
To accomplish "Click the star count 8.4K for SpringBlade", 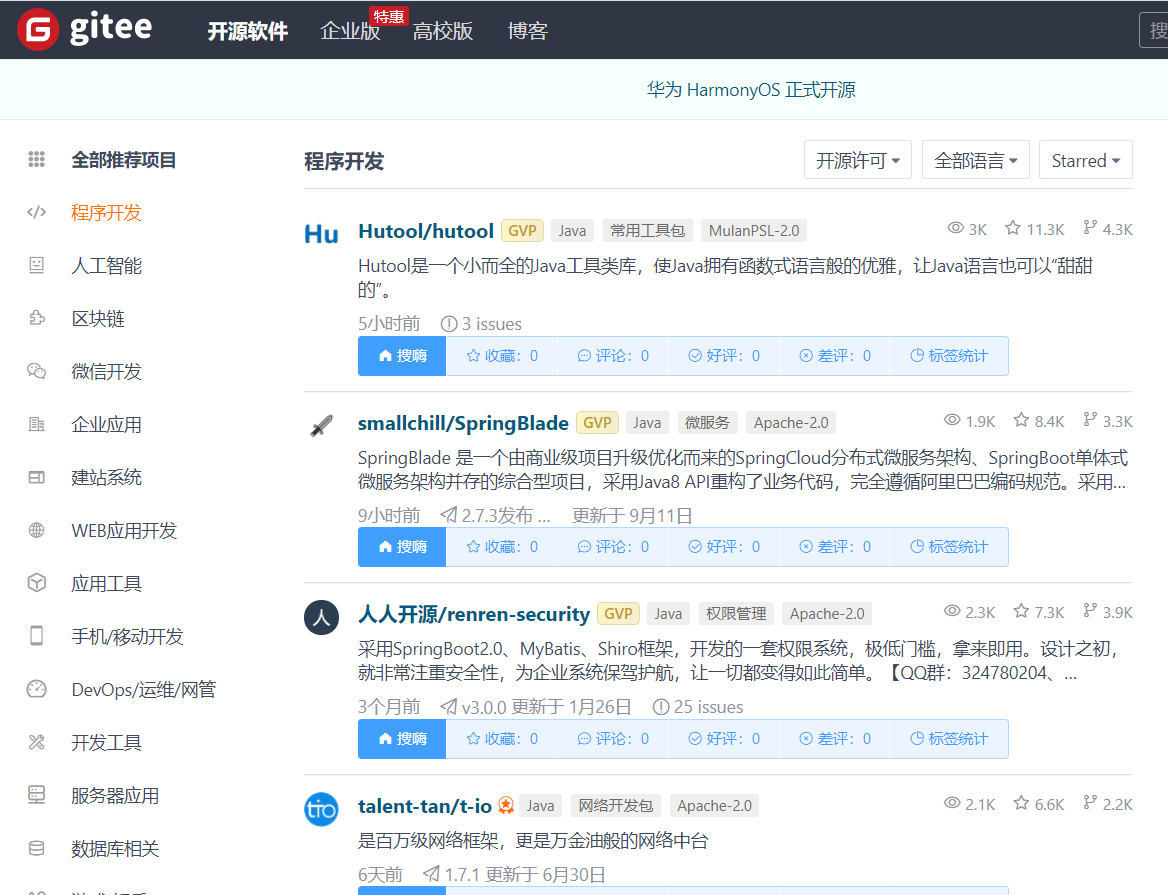I will [1039, 421].
